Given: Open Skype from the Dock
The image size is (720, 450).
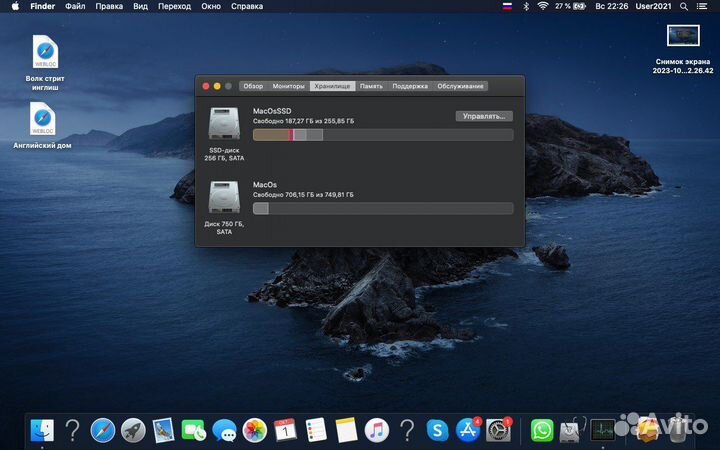Looking at the screenshot, I should (437, 430).
